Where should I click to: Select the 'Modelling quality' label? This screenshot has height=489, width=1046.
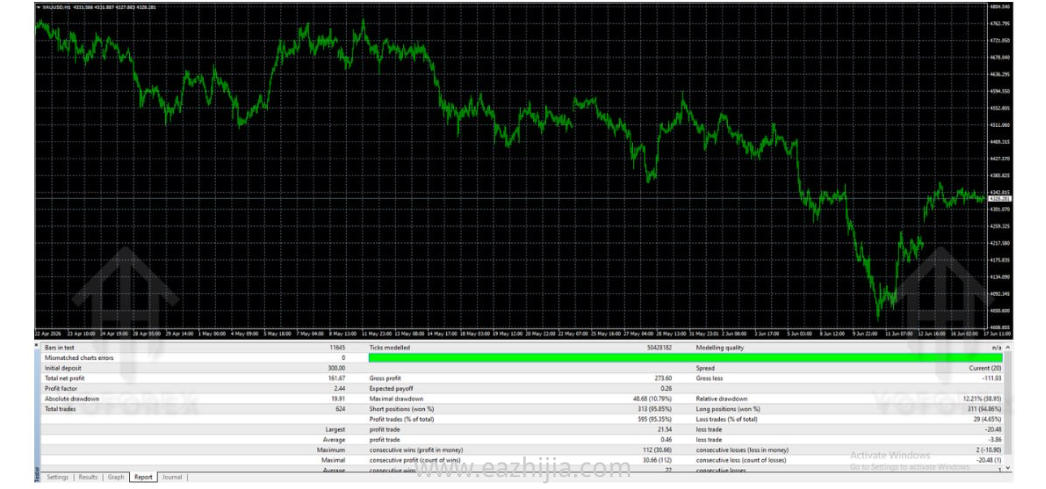point(720,348)
